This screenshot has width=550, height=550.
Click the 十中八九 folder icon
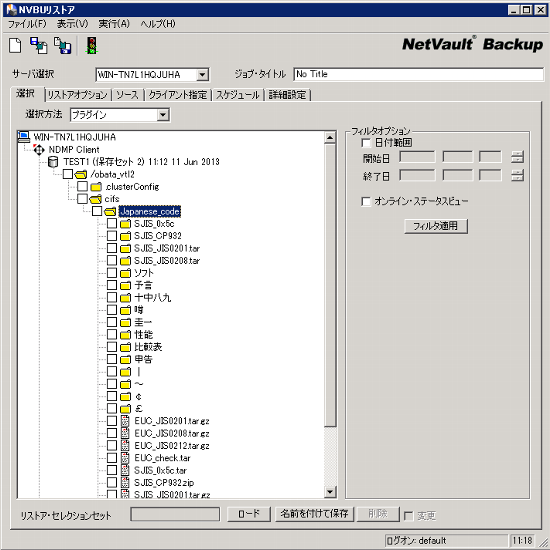125,298
